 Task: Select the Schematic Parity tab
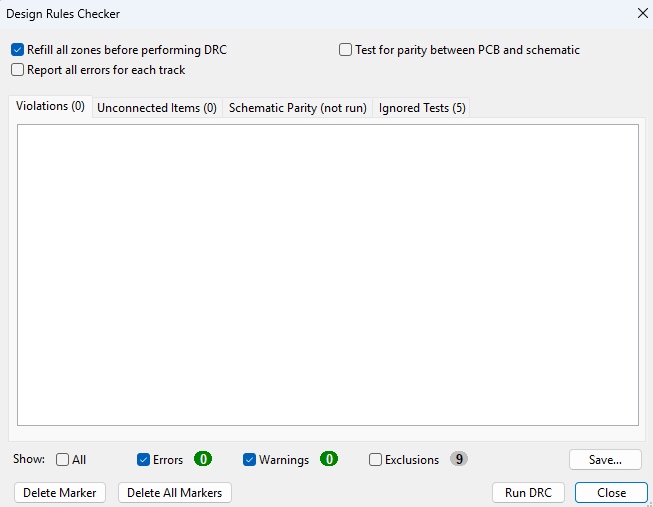pos(298,108)
